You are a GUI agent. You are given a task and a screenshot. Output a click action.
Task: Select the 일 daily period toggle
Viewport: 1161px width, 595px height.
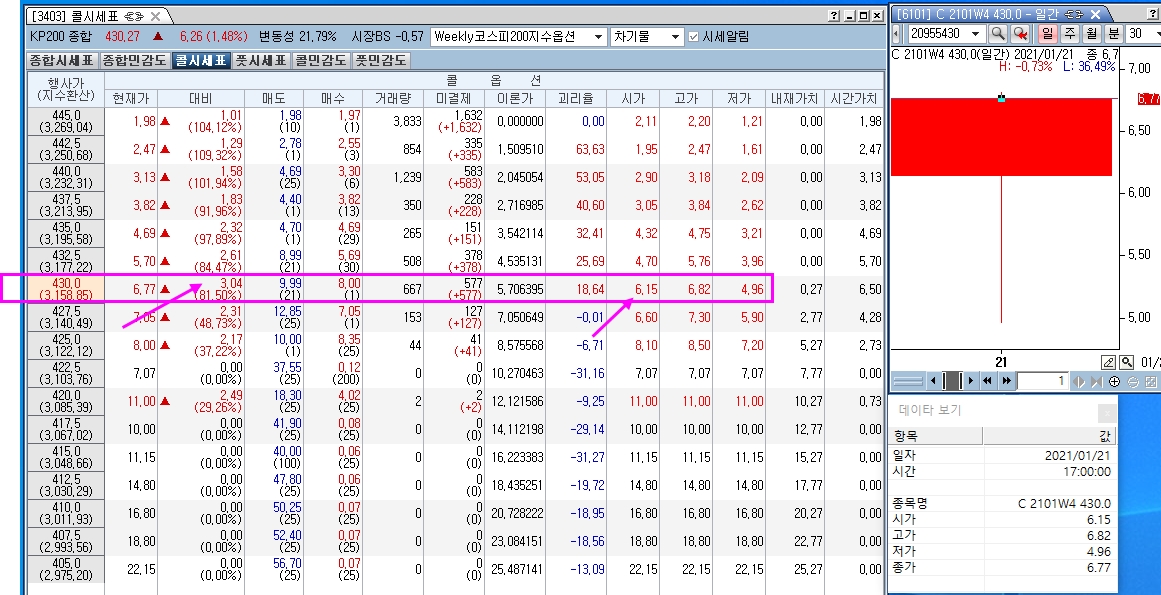(x=1047, y=34)
